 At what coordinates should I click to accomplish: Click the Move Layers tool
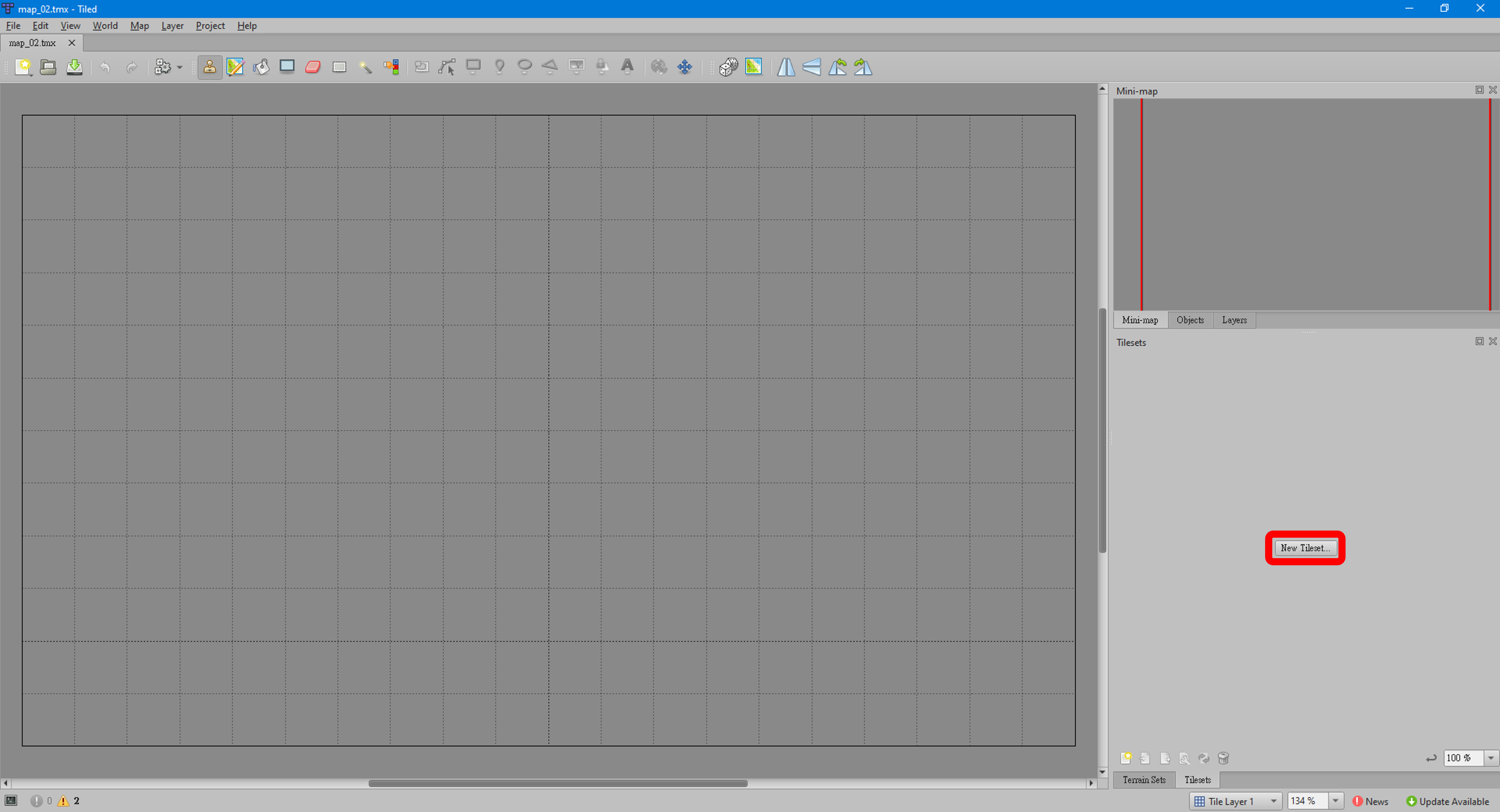coord(685,67)
